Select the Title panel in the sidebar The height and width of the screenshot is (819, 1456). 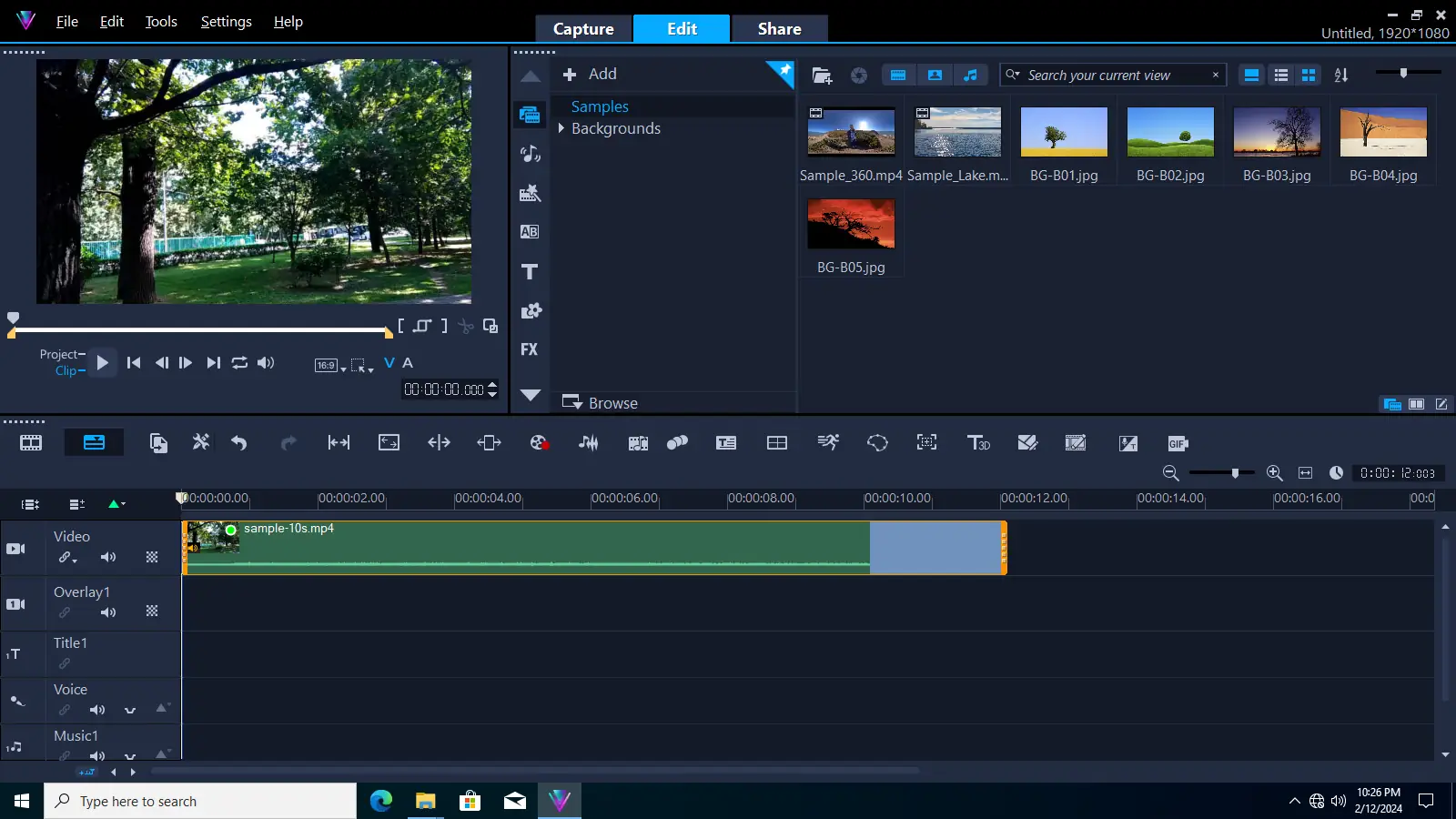[x=530, y=271]
